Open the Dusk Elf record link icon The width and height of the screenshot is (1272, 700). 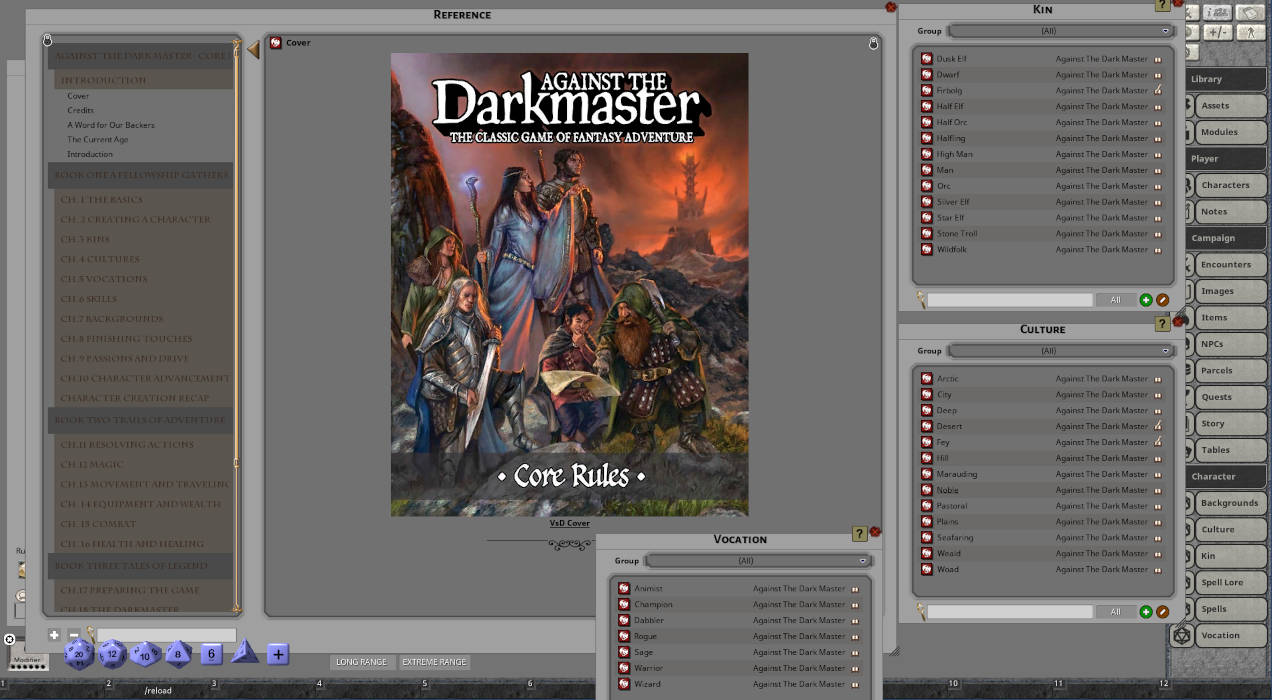927,59
